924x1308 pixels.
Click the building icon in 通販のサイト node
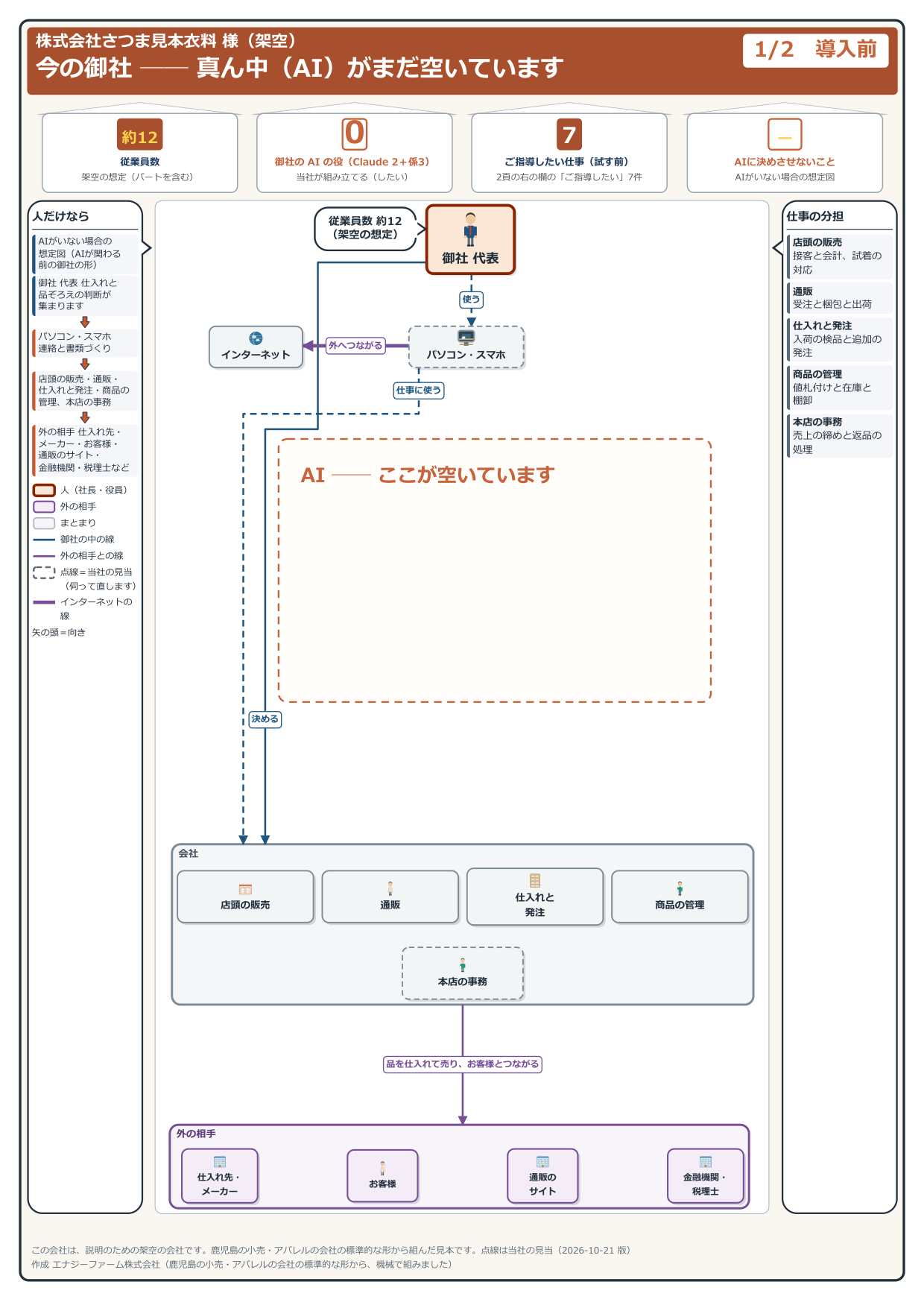[x=542, y=1162]
